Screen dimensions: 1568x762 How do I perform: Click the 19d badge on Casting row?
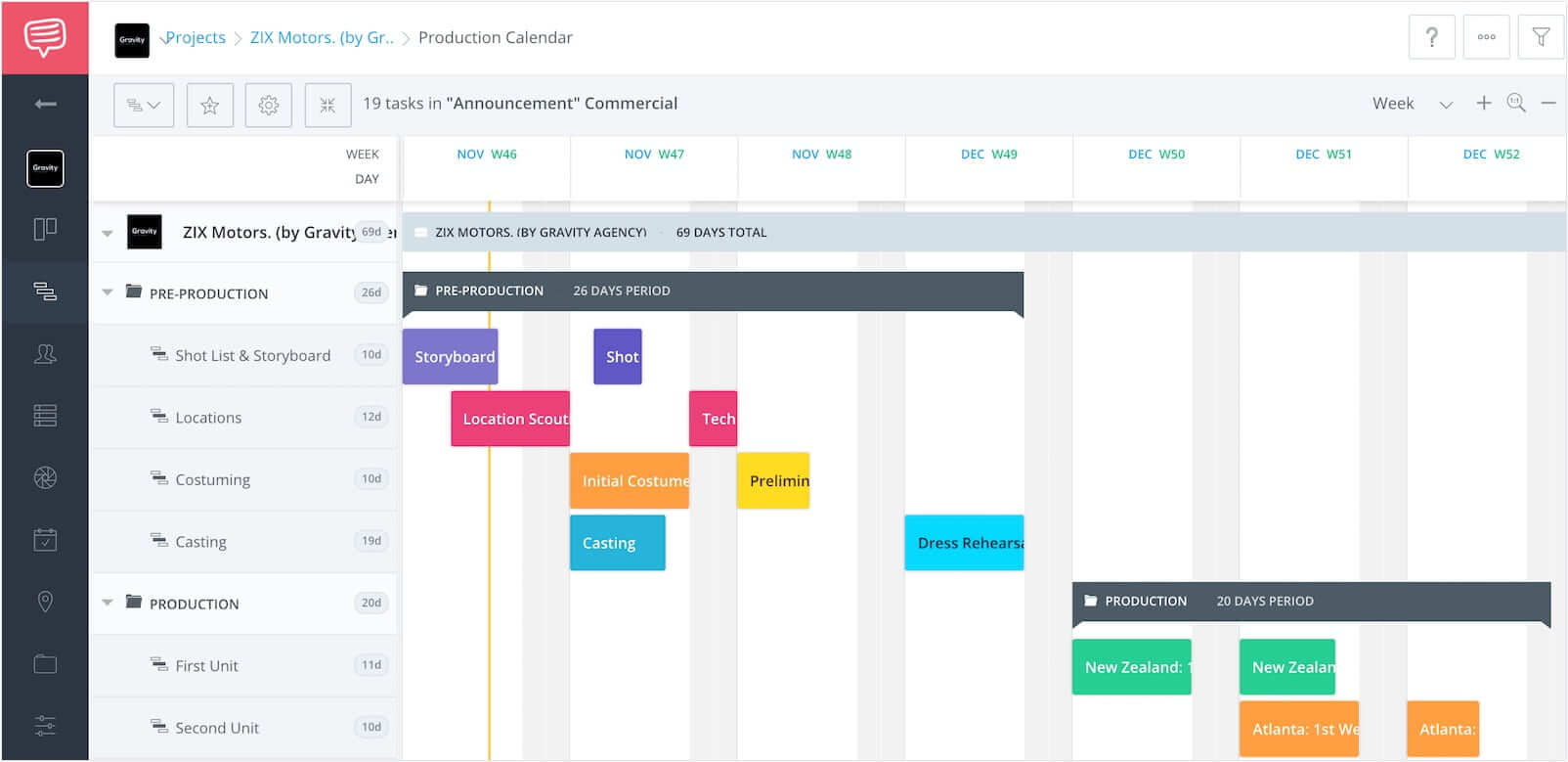click(x=371, y=541)
